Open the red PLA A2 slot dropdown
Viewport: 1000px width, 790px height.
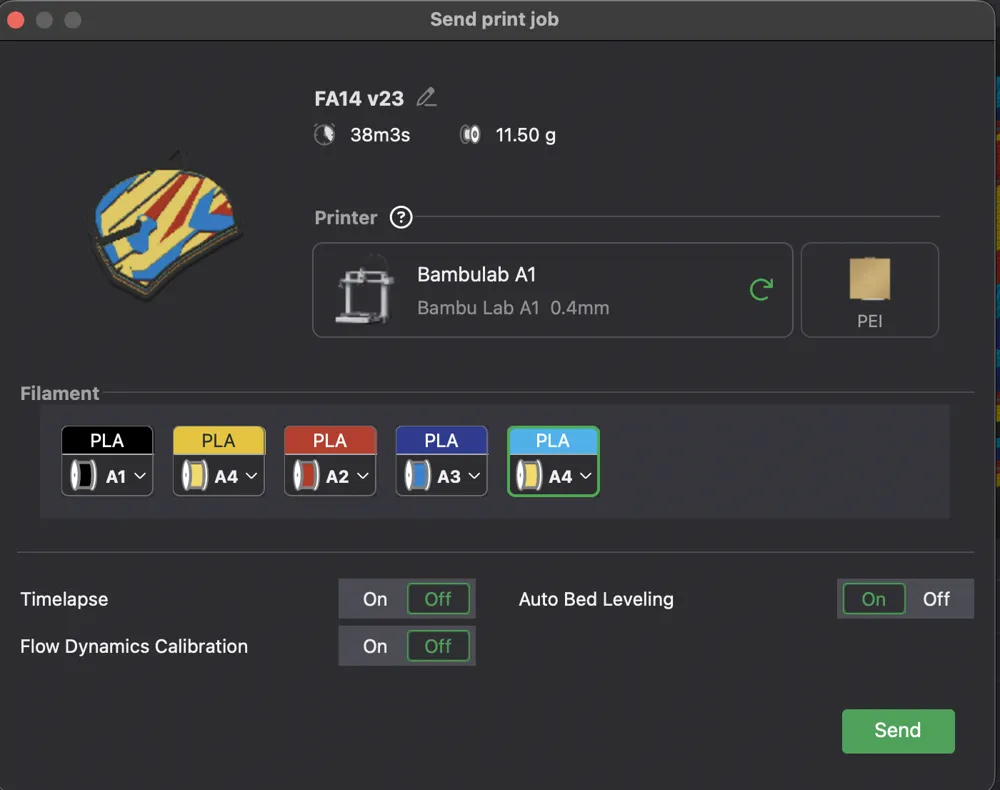pos(363,476)
